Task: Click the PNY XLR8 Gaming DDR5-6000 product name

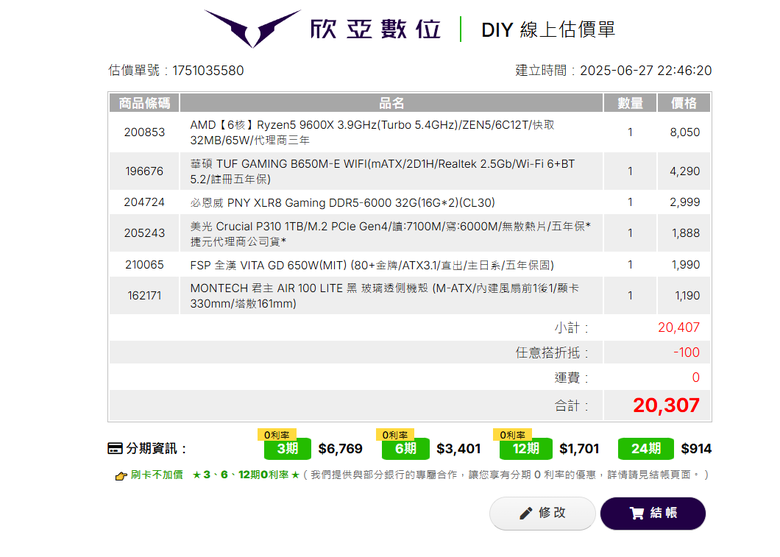Action: 343,202
